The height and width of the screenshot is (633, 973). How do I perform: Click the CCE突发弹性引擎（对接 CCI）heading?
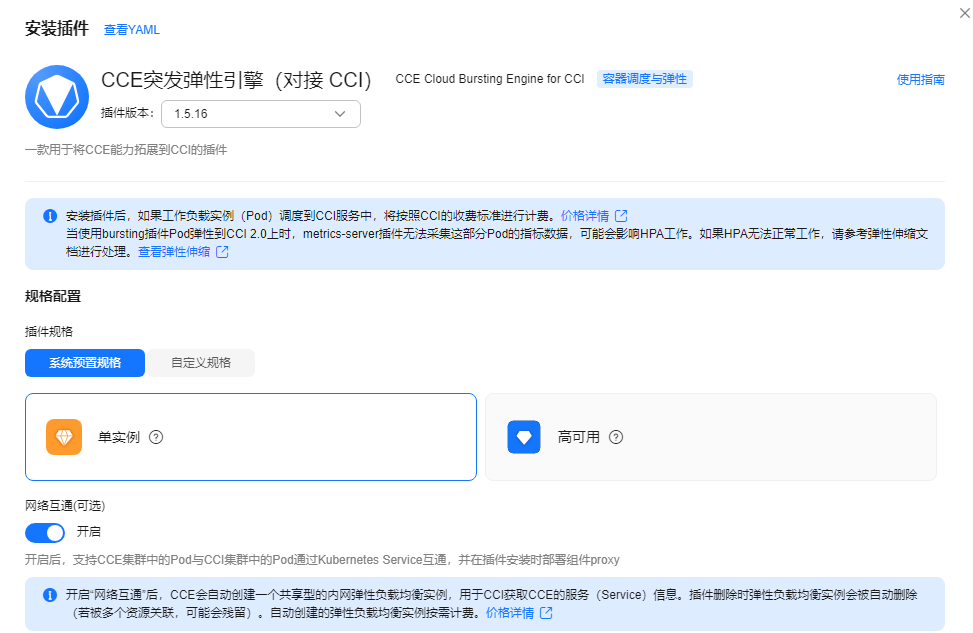[x=236, y=80]
